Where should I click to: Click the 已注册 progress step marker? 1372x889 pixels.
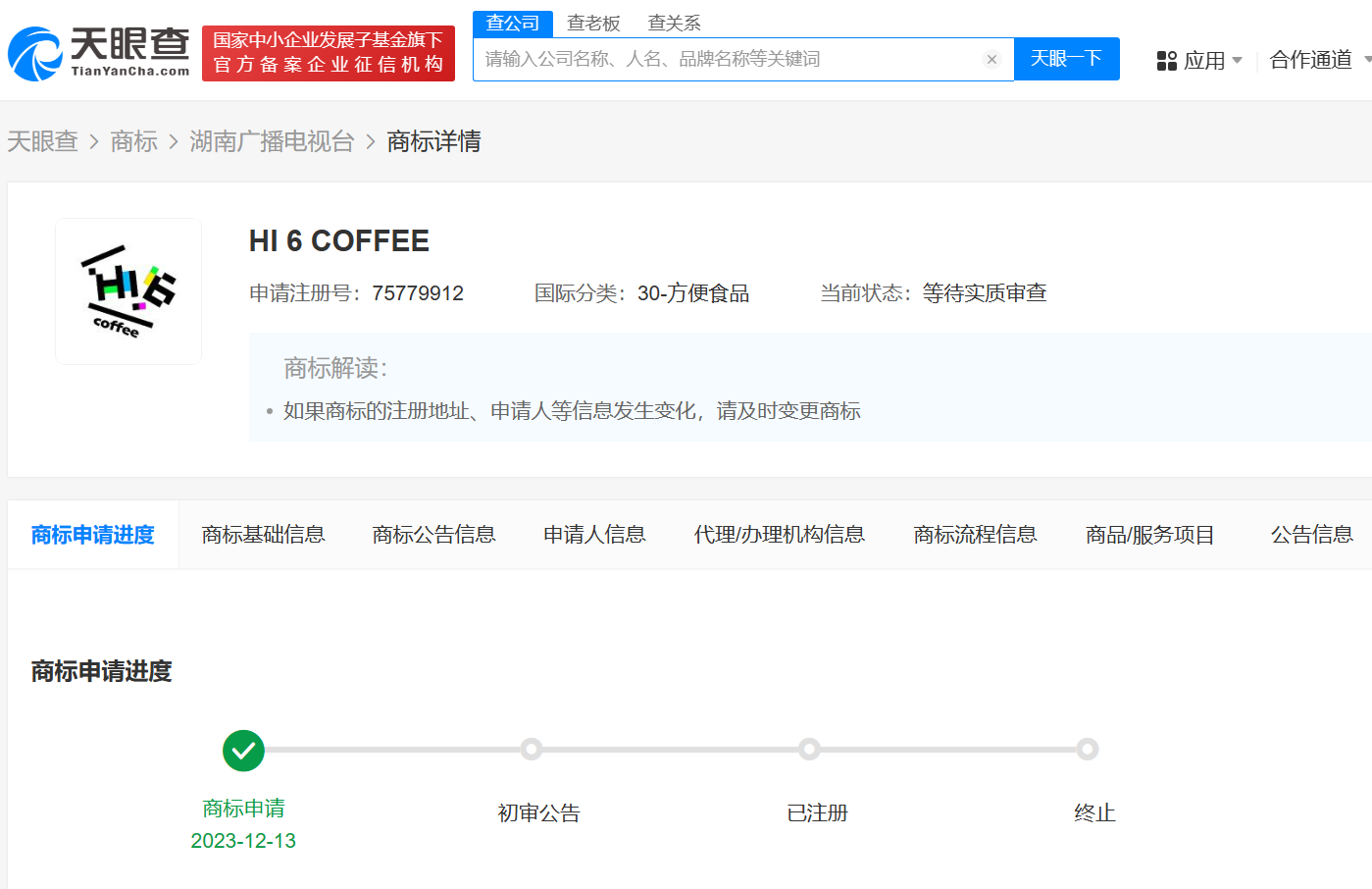coord(809,750)
